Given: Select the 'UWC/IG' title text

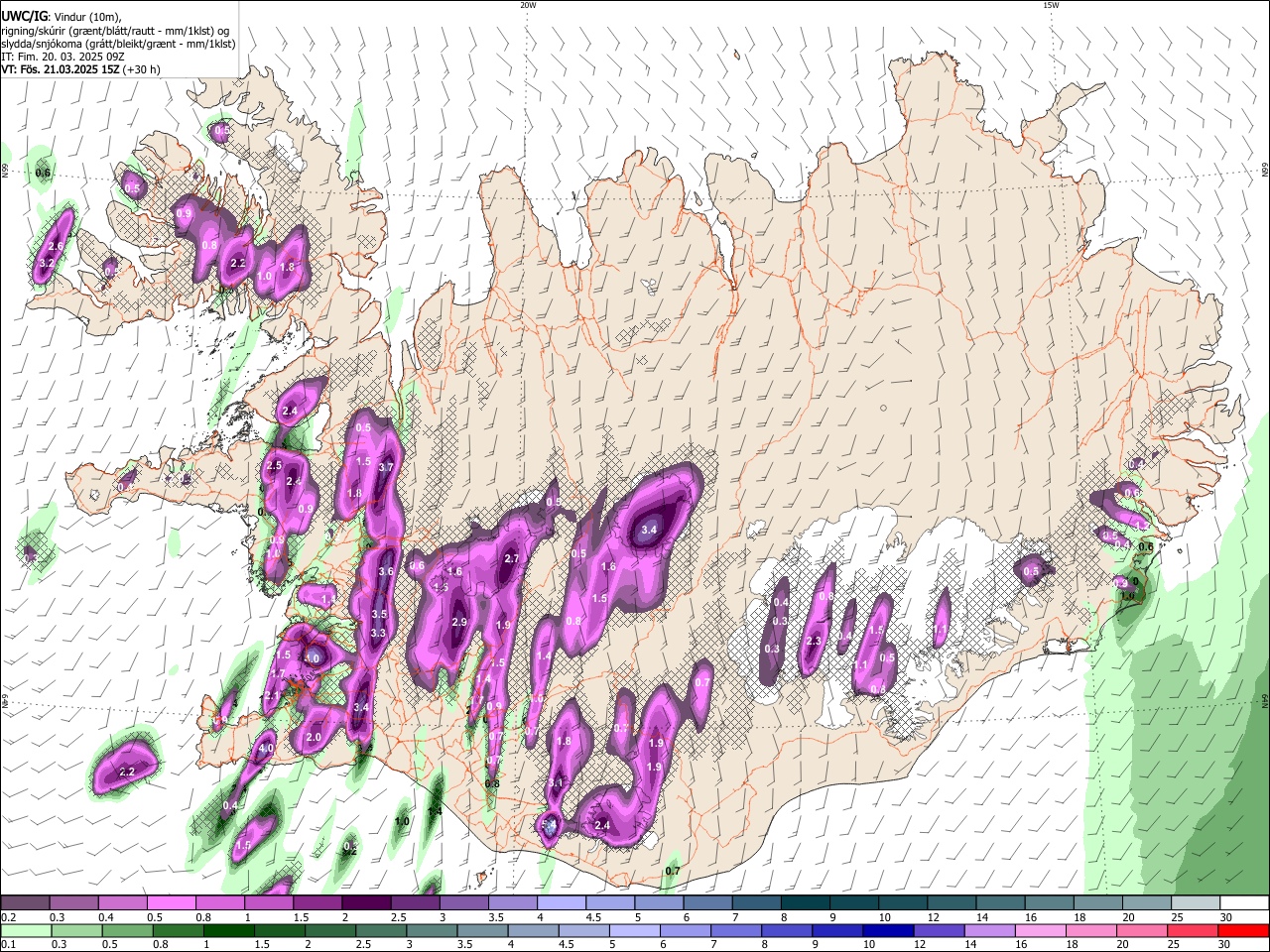Looking at the screenshot, I should click(23, 17).
